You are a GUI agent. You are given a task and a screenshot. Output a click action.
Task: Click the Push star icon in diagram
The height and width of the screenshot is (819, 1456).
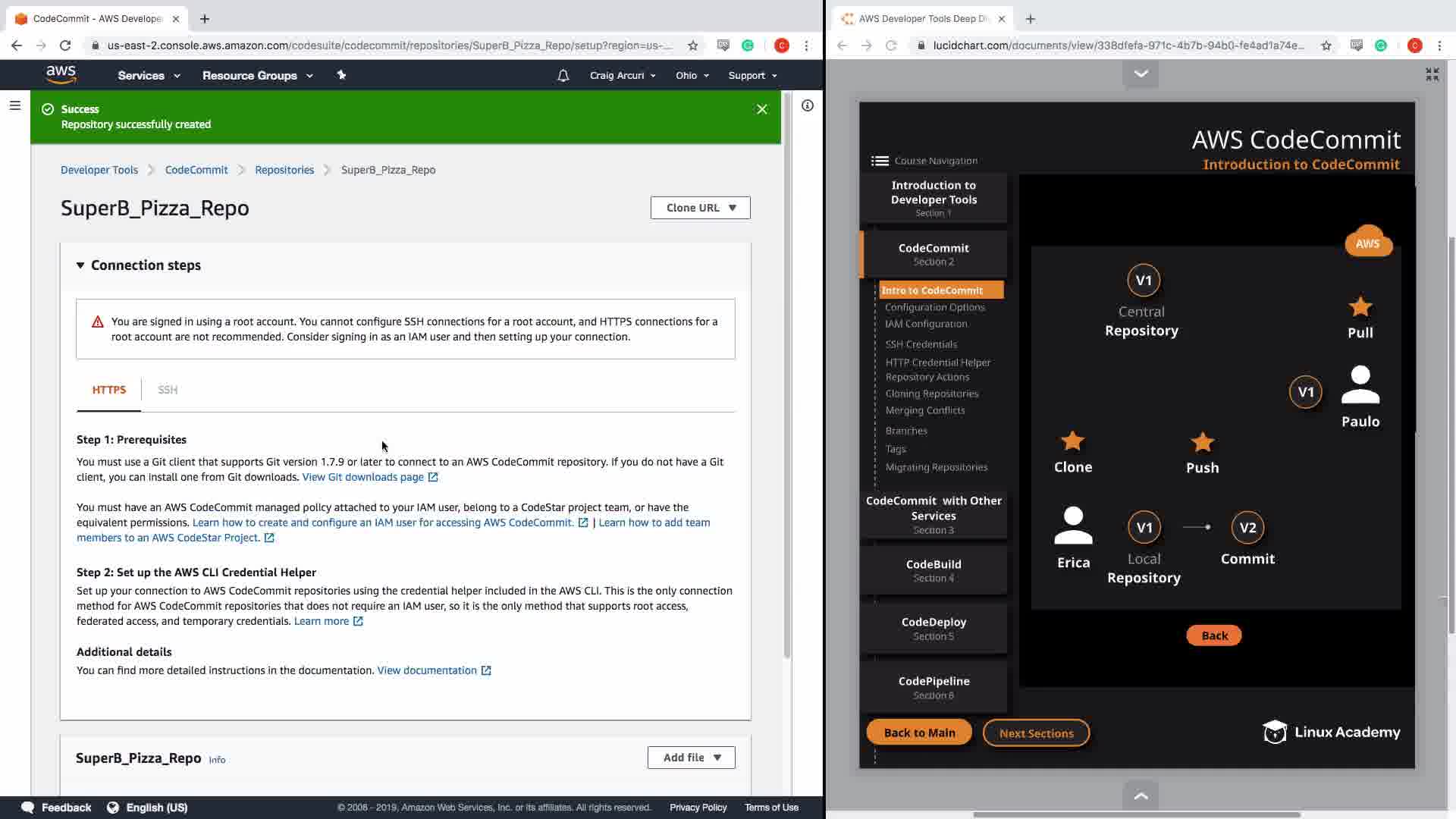pyautogui.click(x=1202, y=442)
